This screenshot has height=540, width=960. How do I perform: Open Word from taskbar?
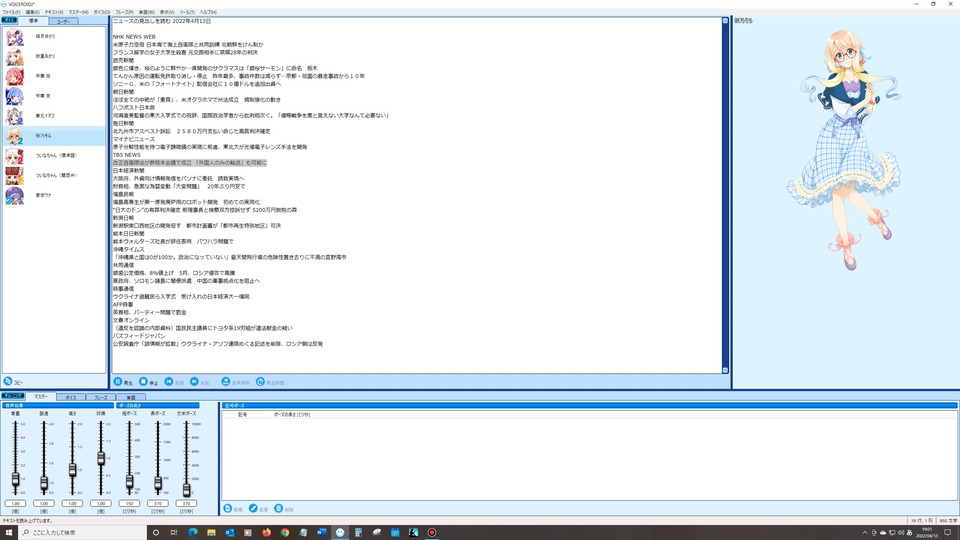point(321,532)
